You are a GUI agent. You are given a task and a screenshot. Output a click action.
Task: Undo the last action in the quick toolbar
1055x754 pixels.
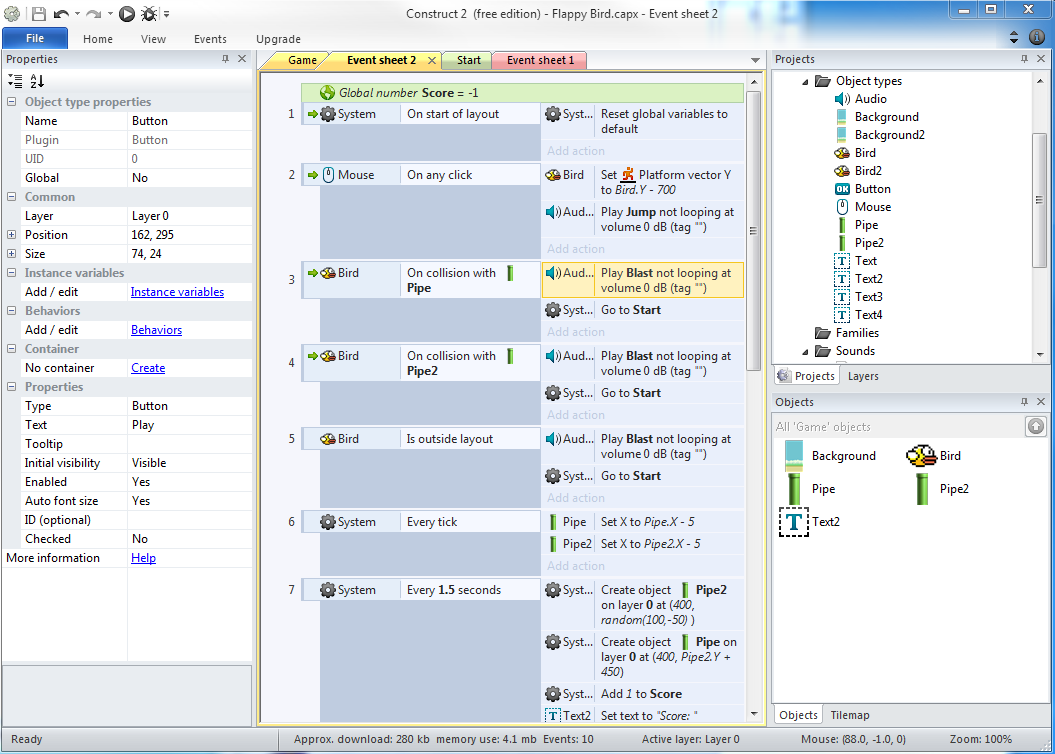tap(61, 13)
